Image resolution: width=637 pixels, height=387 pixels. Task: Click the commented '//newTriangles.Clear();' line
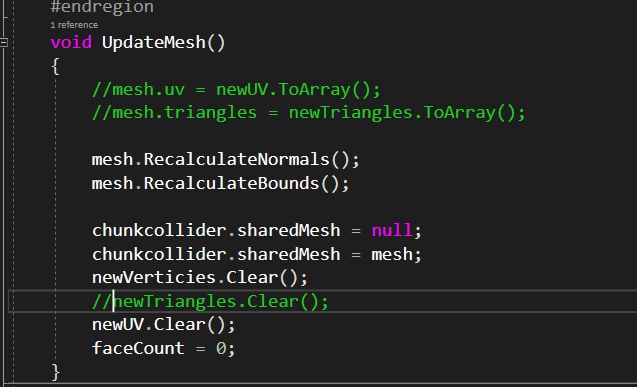click(x=210, y=302)
